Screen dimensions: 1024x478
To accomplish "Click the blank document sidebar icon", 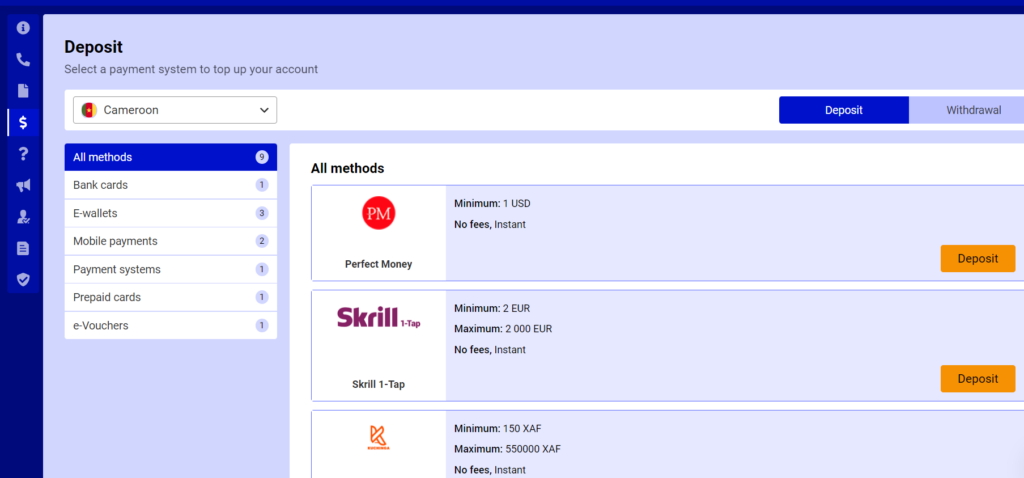I will [23, 91].
